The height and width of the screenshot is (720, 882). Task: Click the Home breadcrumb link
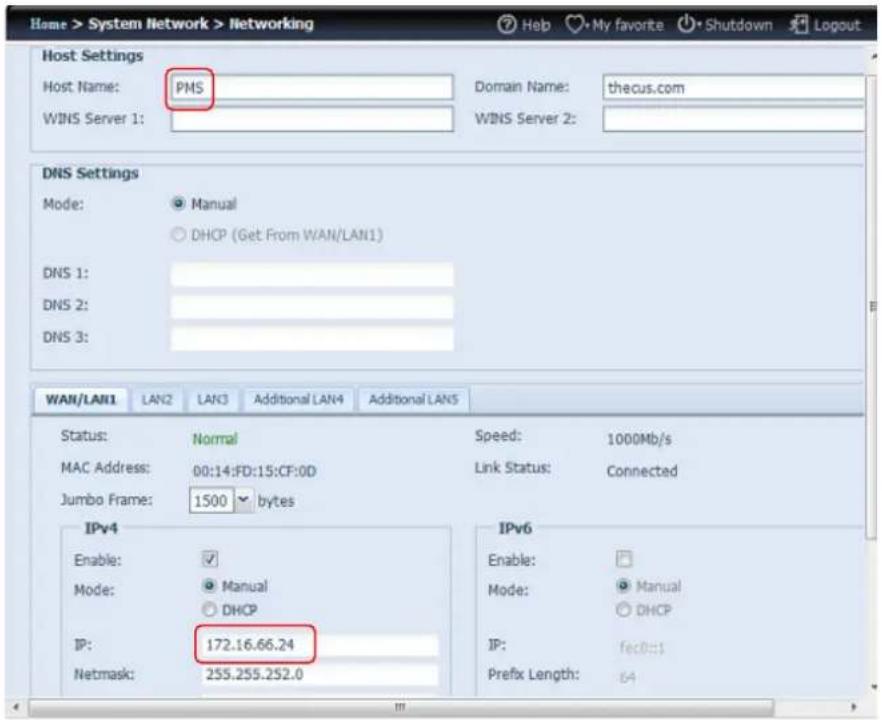48,24
